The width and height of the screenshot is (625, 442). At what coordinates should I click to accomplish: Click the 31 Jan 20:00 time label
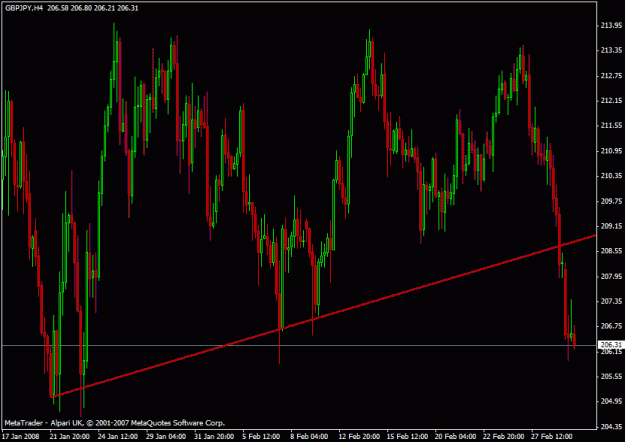point(214,436)
